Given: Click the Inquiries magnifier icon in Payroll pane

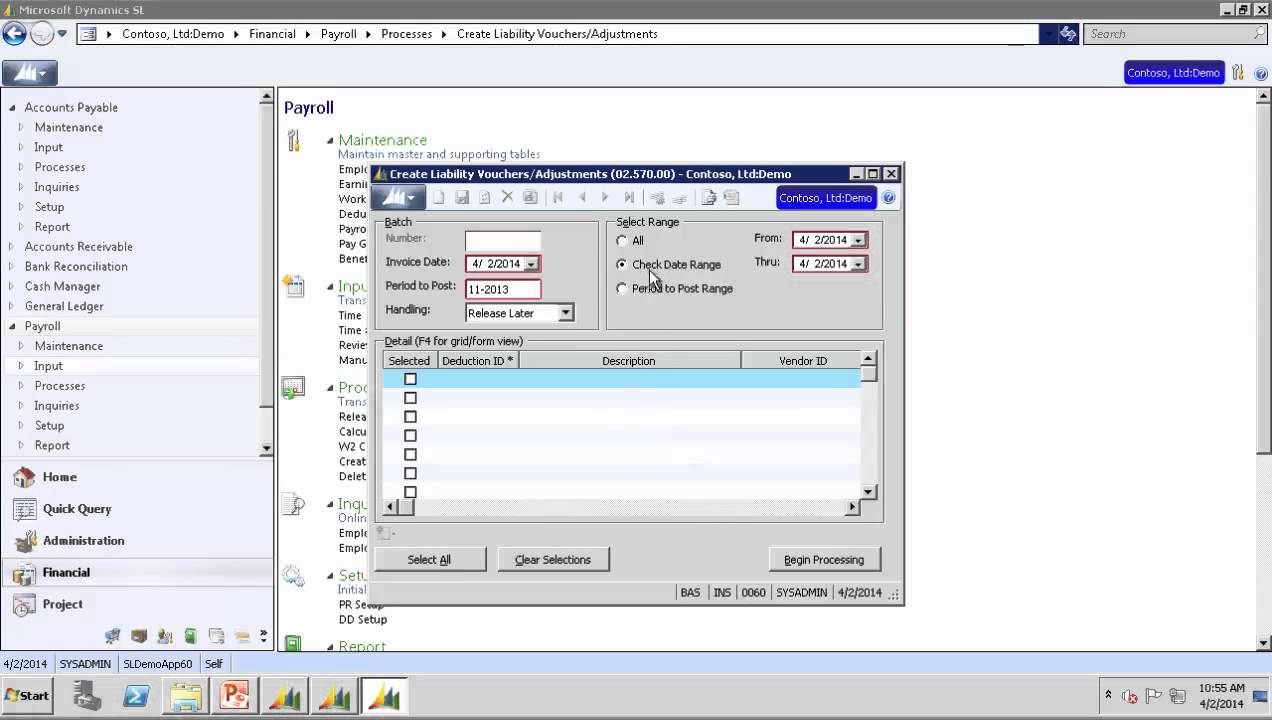Looking at the screenshot, I should 293,505.
